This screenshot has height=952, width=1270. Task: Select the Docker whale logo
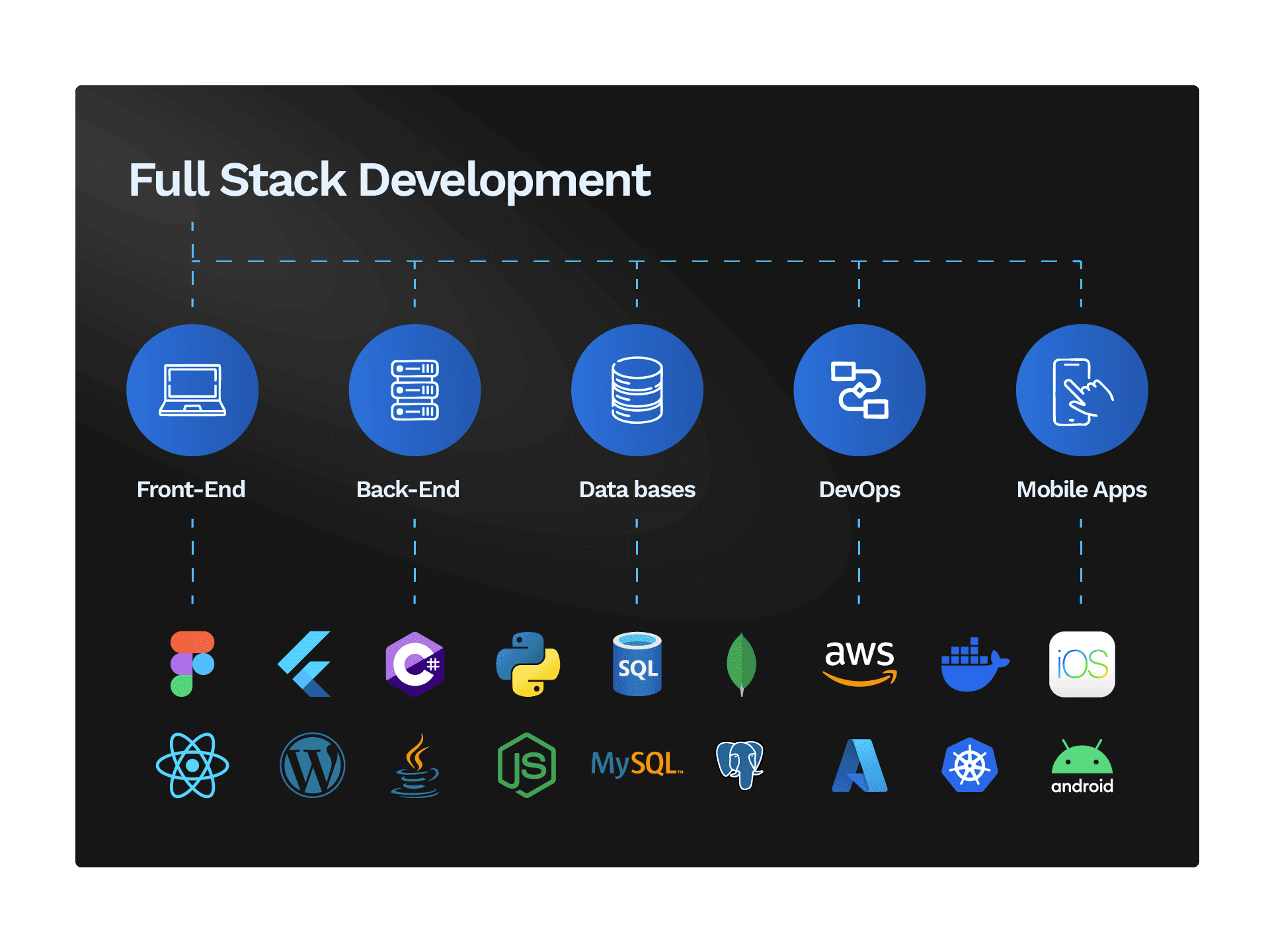coord(974,664)
